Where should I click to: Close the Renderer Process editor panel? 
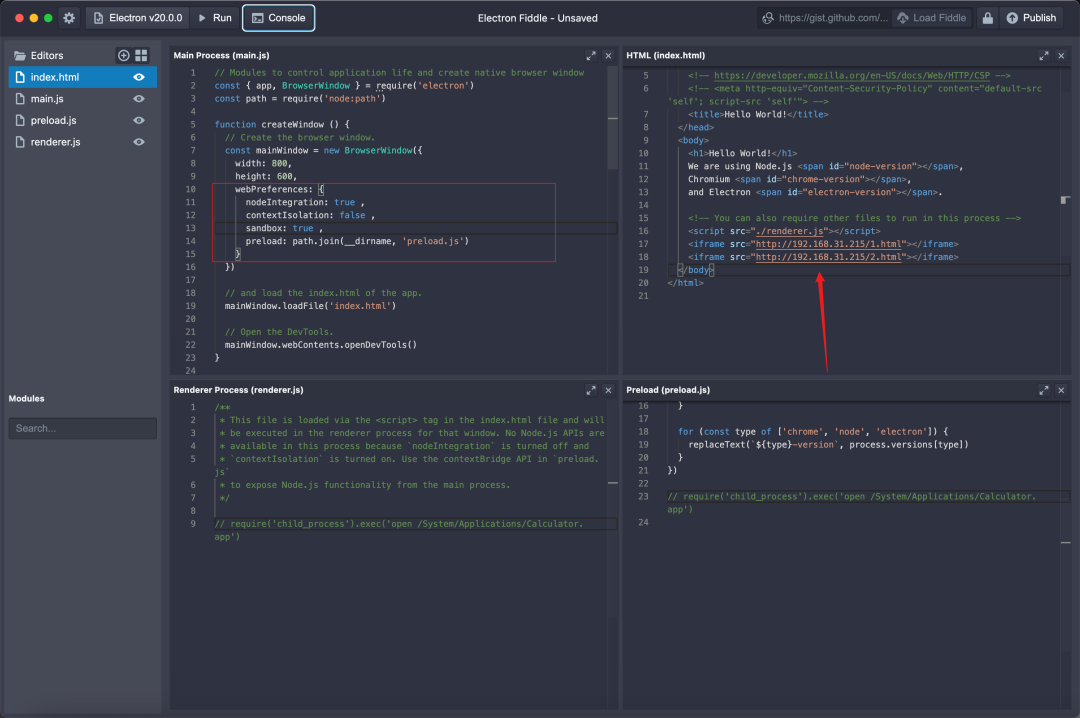tap(608, 390)
